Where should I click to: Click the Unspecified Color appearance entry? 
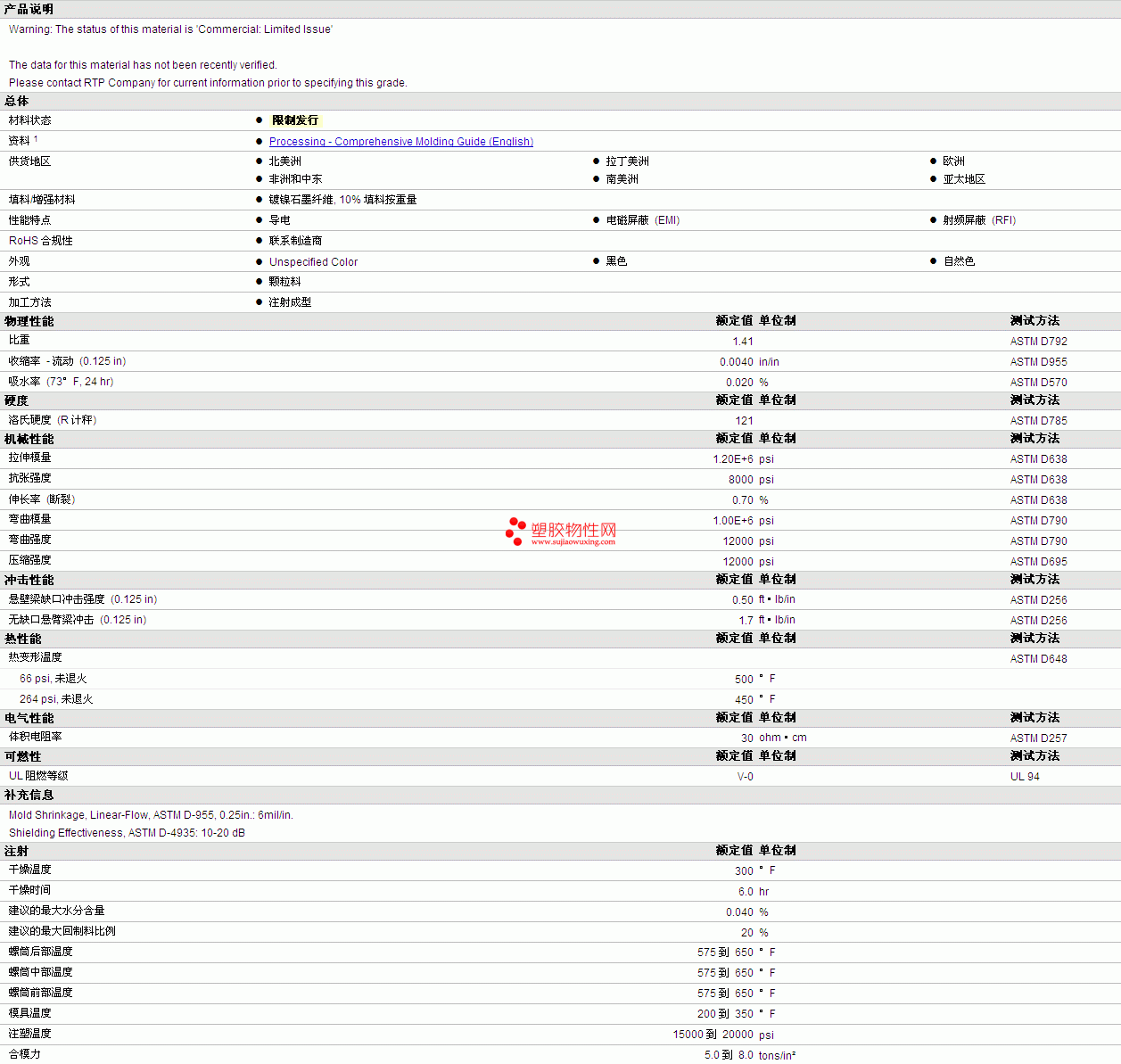314,262
